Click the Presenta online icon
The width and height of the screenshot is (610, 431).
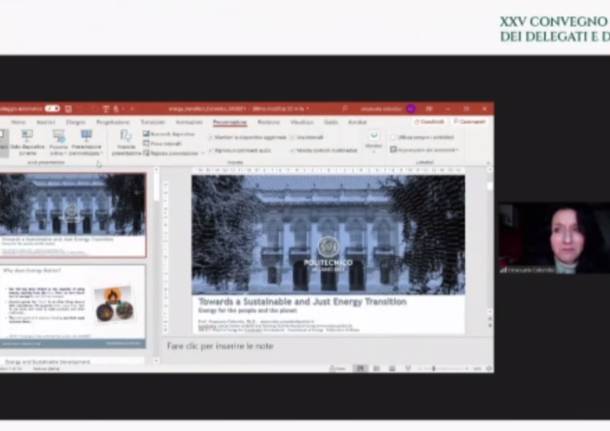[58, 139]
